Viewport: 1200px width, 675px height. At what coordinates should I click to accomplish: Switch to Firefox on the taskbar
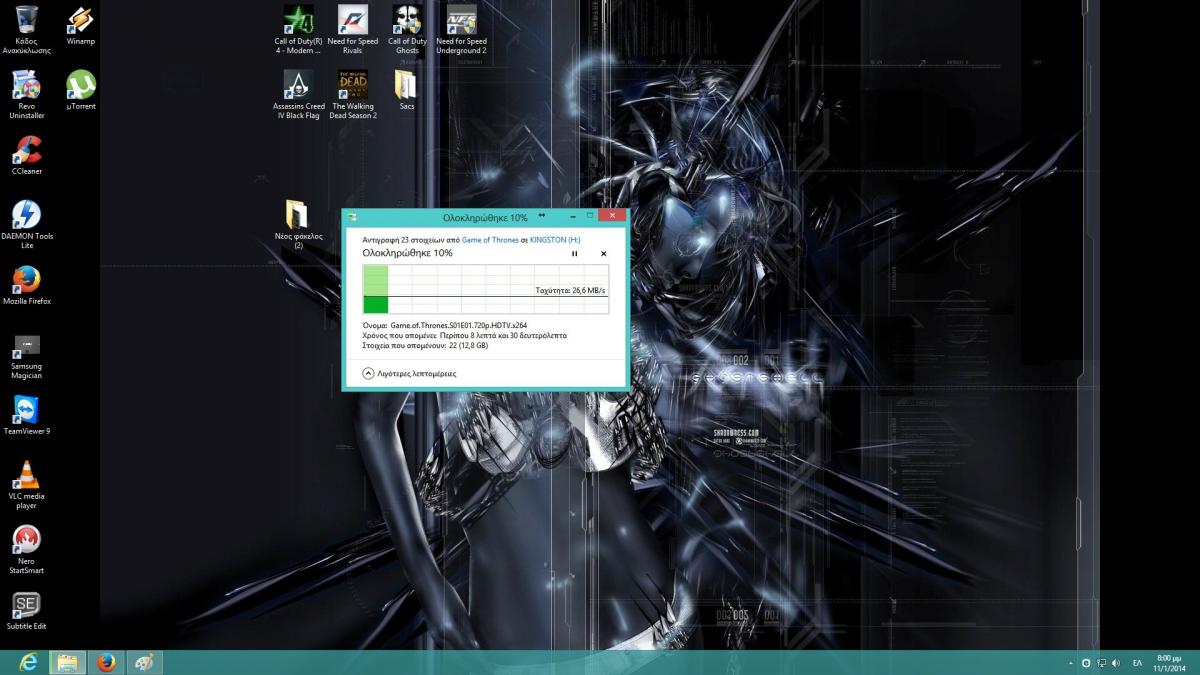click(105, 663)
